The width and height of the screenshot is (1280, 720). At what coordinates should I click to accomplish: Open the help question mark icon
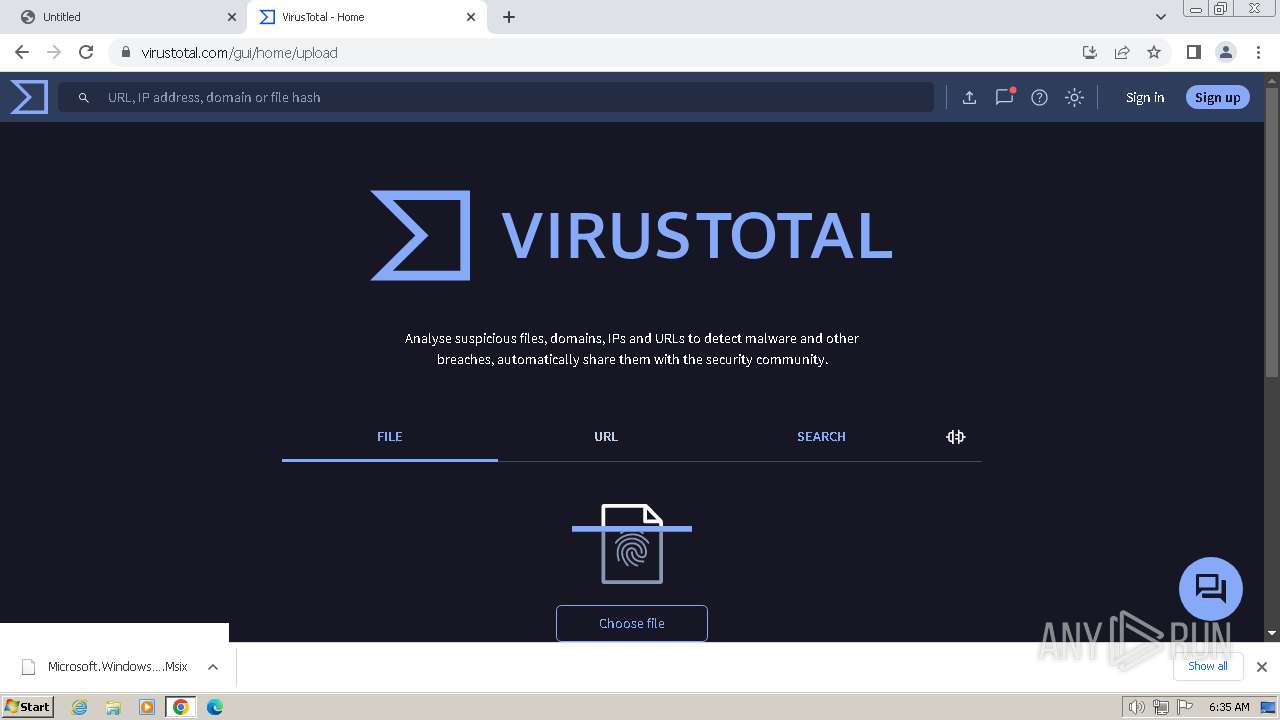pyautogui.click(x=1039, y=97)
